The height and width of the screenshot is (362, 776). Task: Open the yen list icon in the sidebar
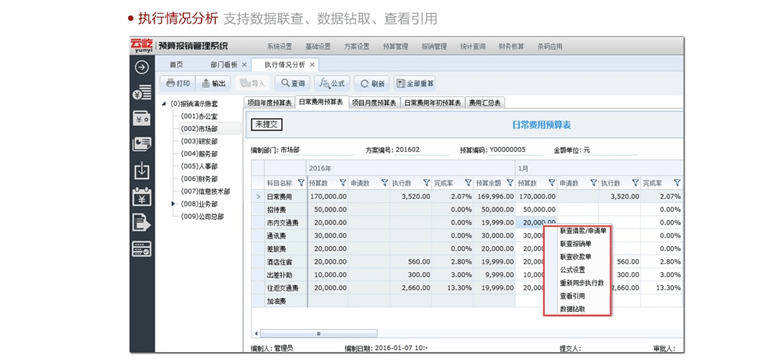[142, 92]
